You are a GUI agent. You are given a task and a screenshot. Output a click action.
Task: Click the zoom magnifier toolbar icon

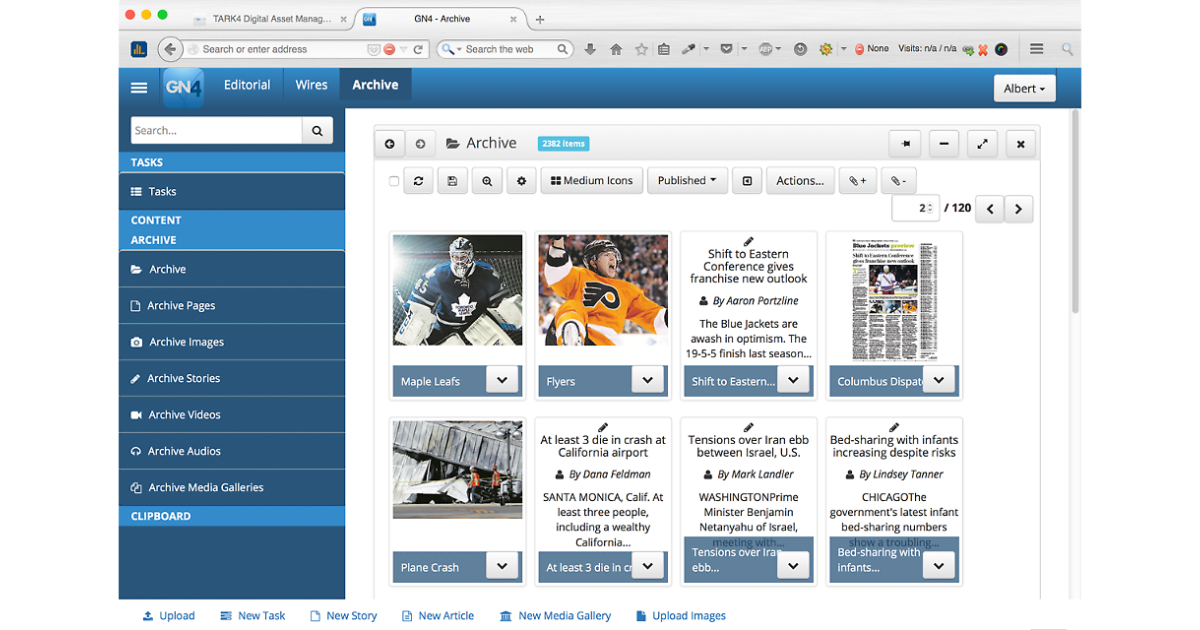(x=487, y=181)
